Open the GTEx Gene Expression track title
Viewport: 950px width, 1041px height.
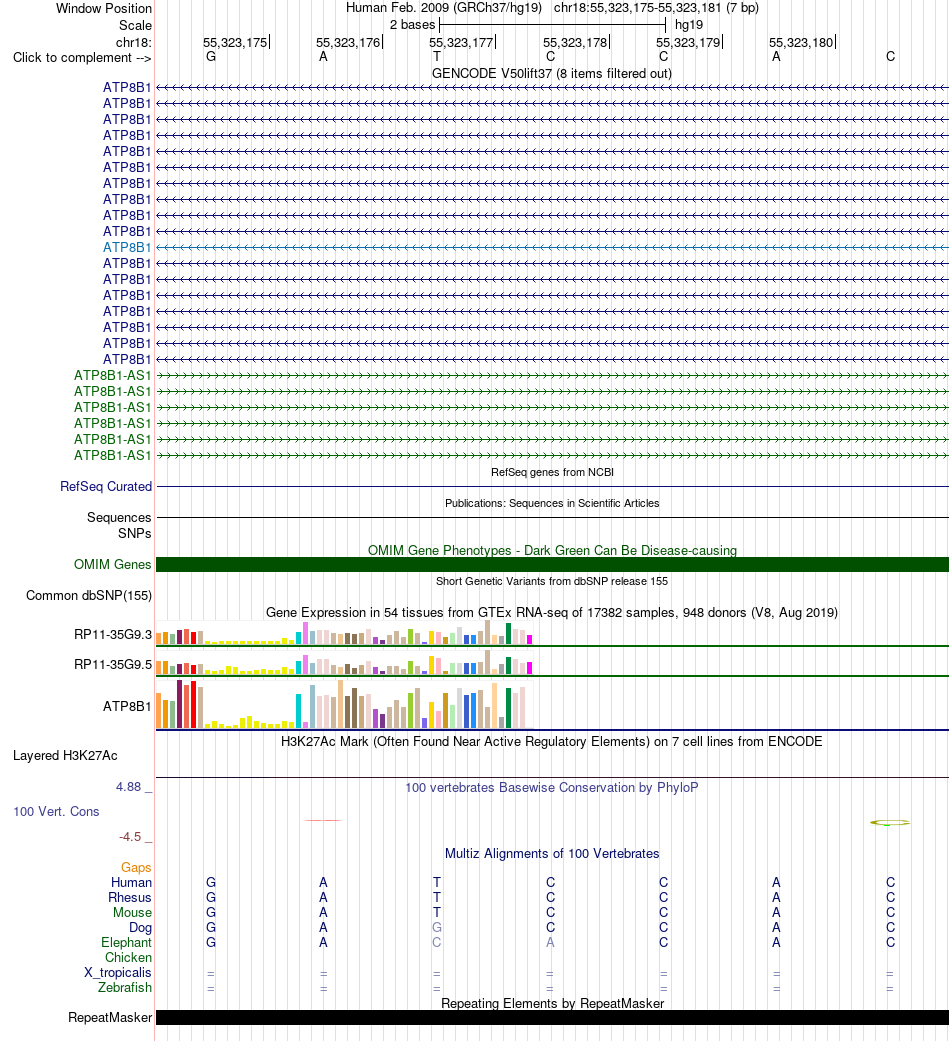pyautogui.click(x=552, y=612)
